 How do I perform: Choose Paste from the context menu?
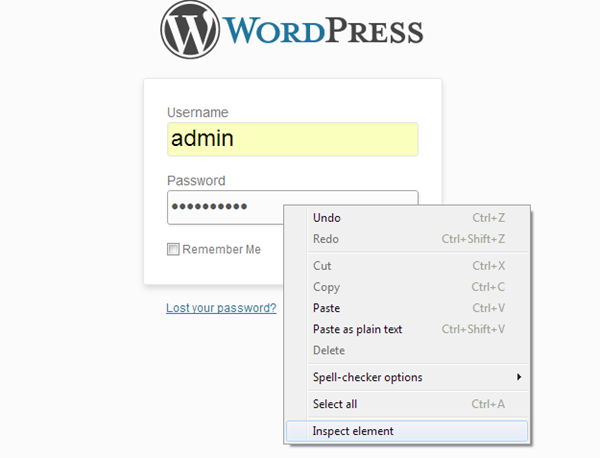pos(407,308)
